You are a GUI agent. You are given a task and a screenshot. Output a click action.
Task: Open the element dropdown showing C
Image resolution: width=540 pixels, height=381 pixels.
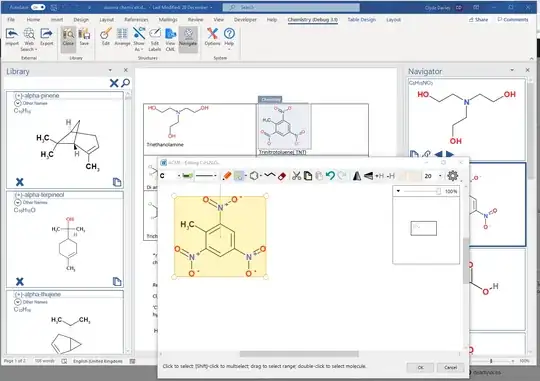170,176
